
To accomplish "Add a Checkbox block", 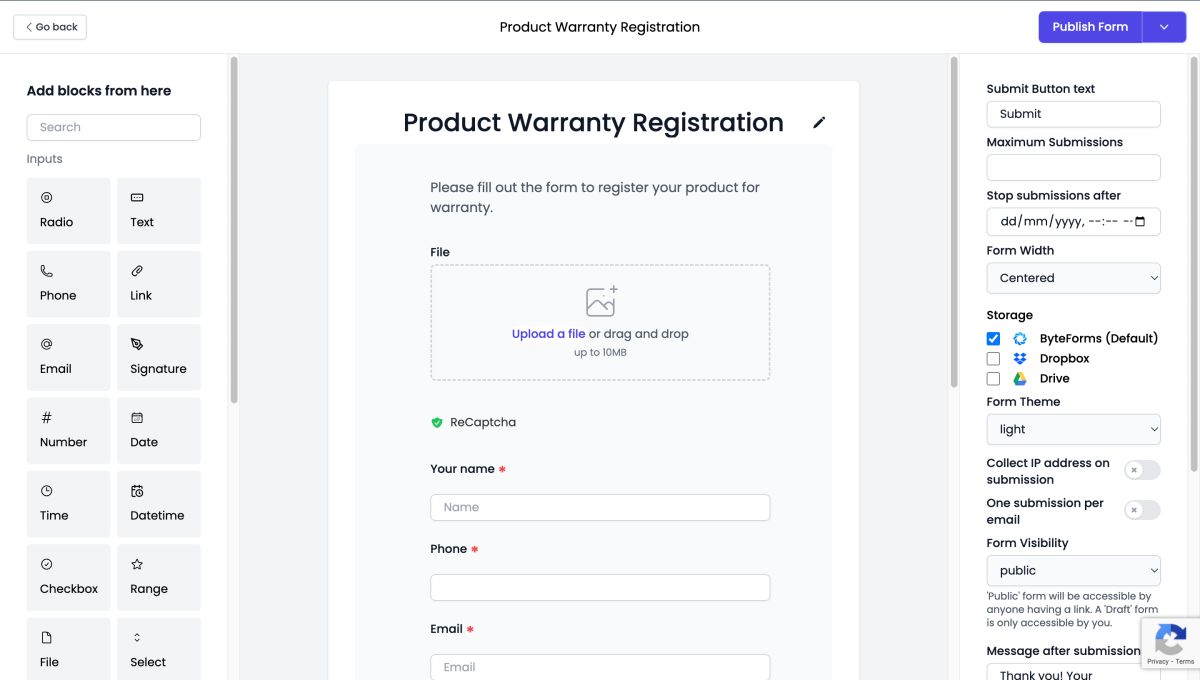I will 69,577.
